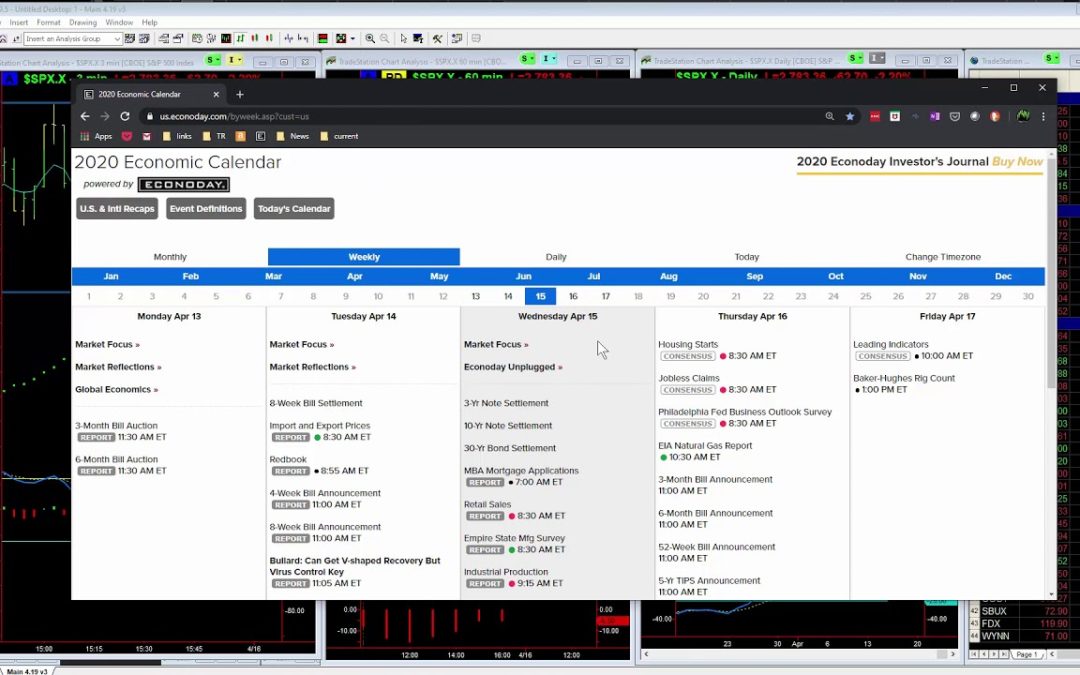
Task: Click the U.S. & Intl Recaps button
Action: click(117, 209)
